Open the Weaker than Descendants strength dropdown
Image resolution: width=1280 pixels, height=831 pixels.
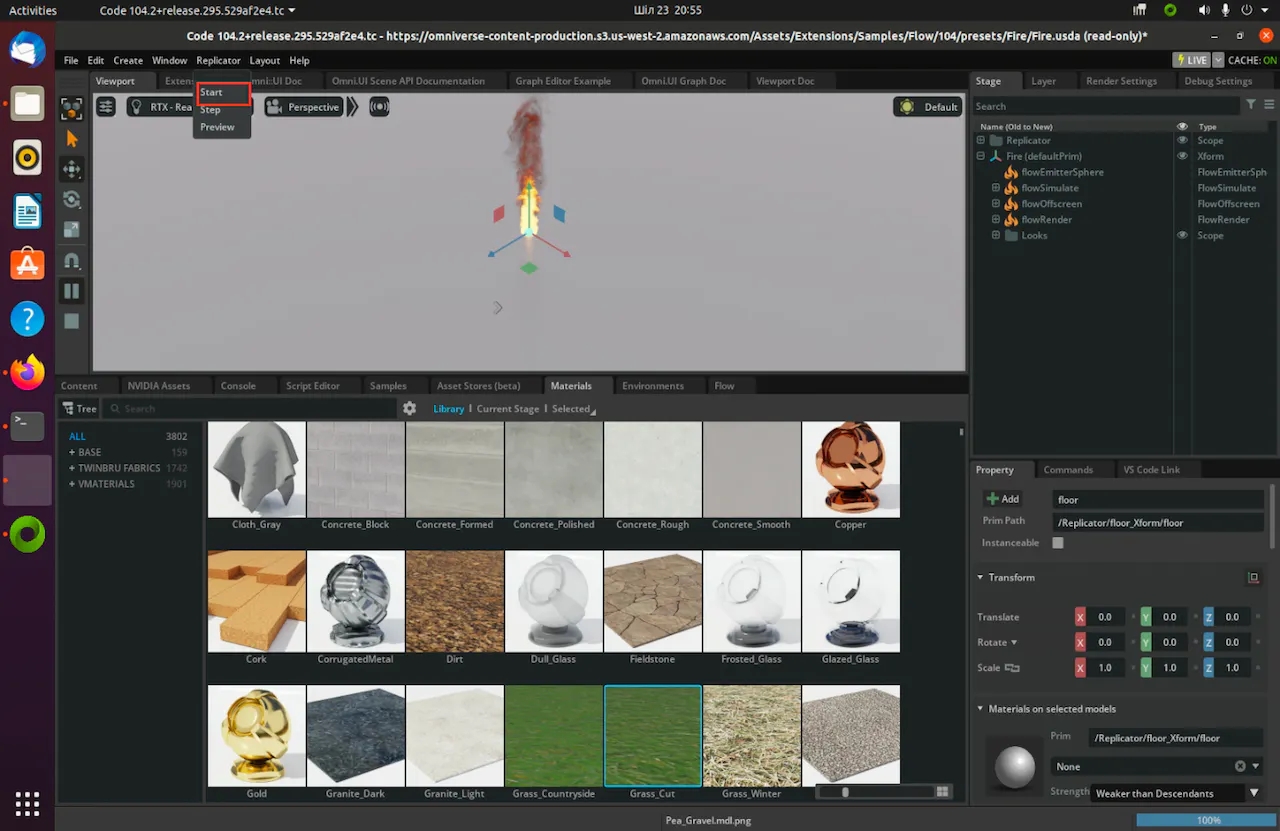click(1254, 793)
